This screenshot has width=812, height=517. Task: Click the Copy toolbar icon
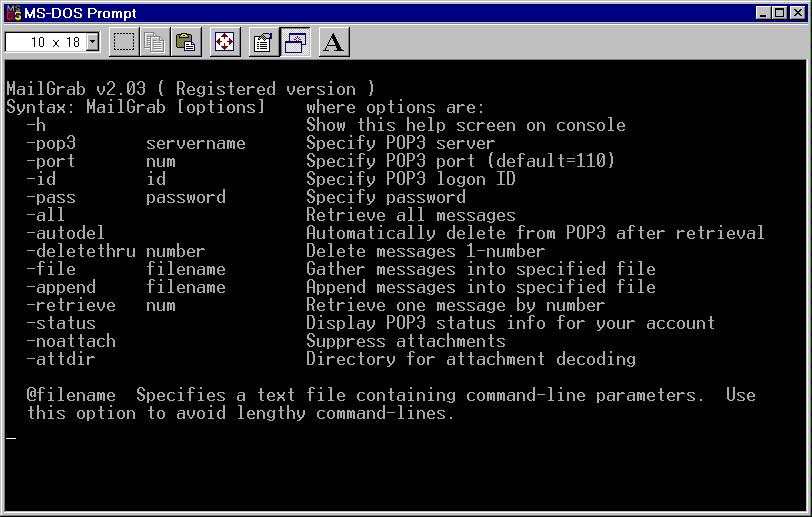(x=154, y=42)
